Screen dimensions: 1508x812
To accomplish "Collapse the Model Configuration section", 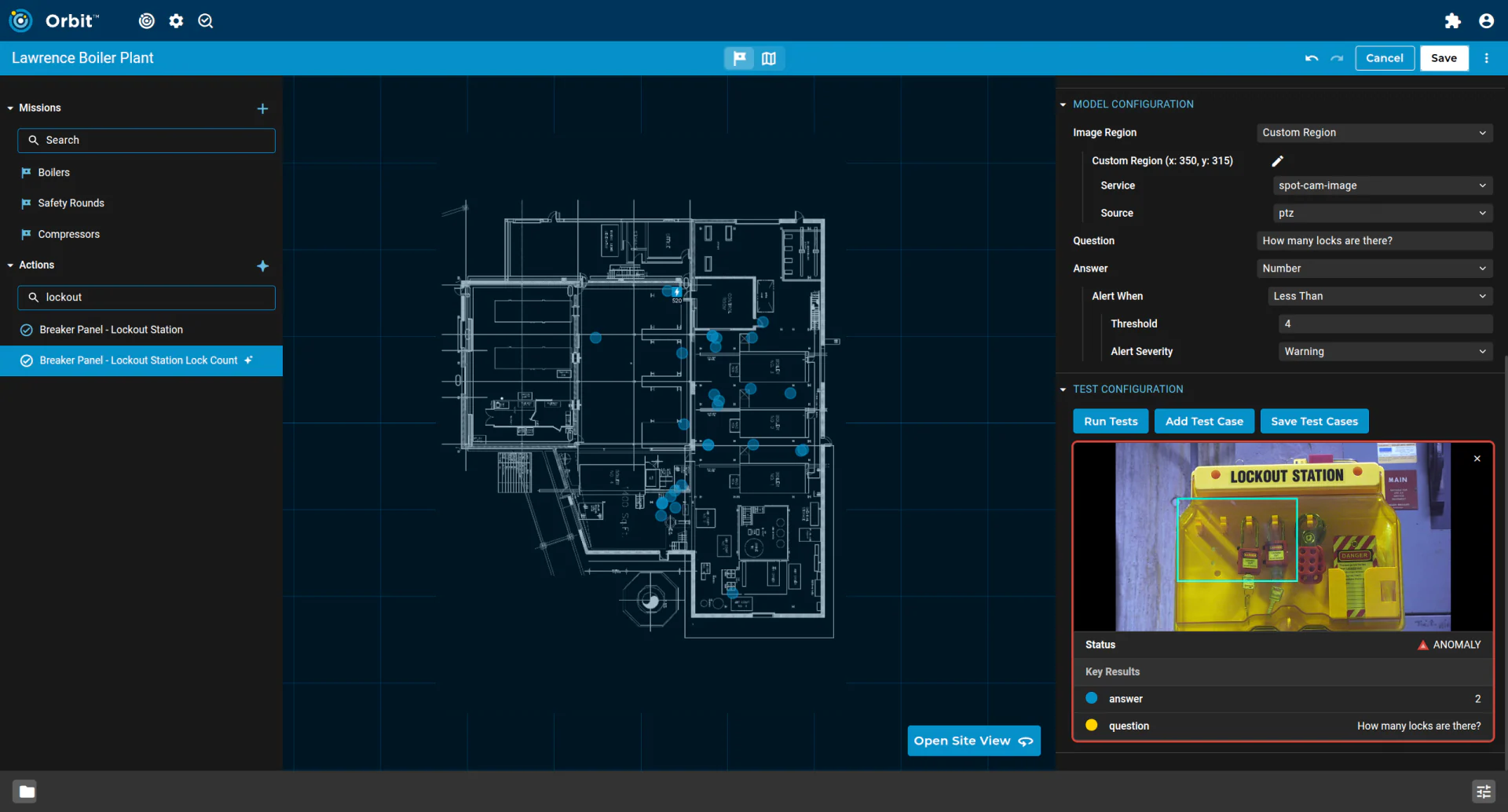I will coord(1063,104).
